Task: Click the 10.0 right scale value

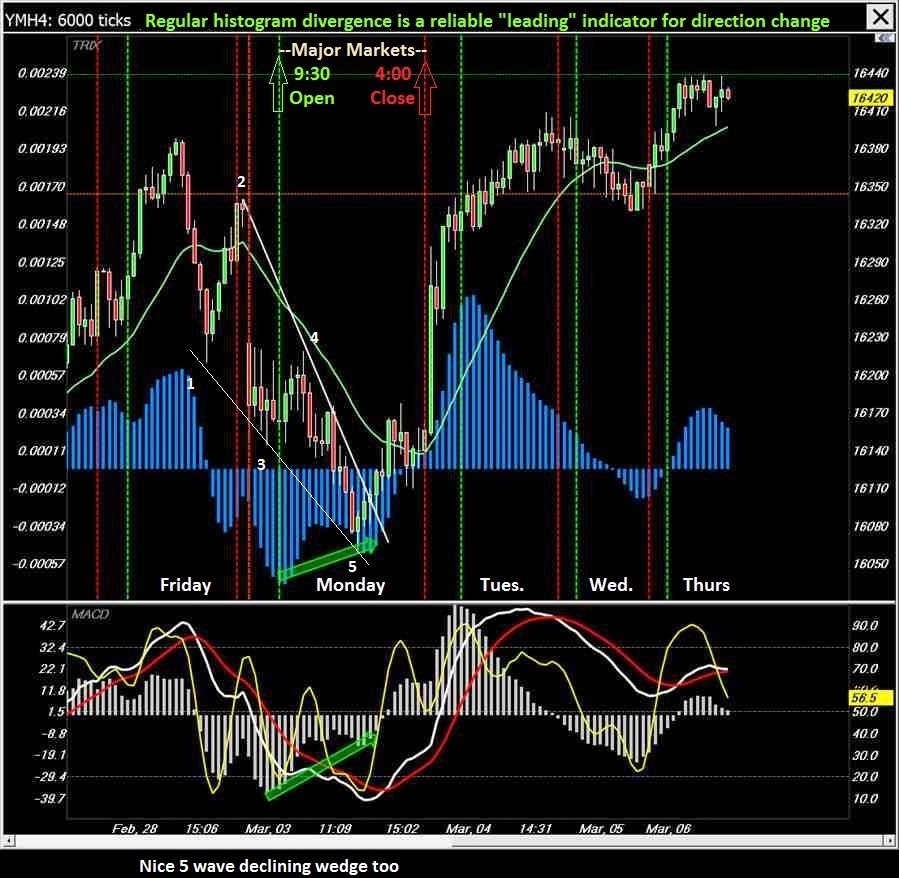Action: click(866, 798)
